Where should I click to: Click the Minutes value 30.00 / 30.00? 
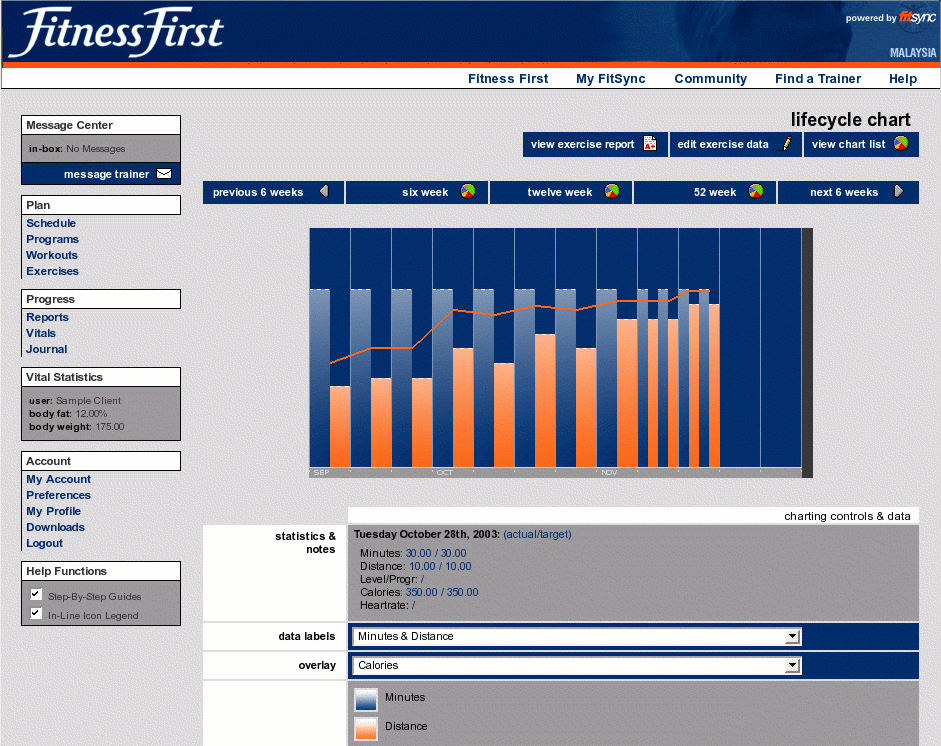click(436, 553)
